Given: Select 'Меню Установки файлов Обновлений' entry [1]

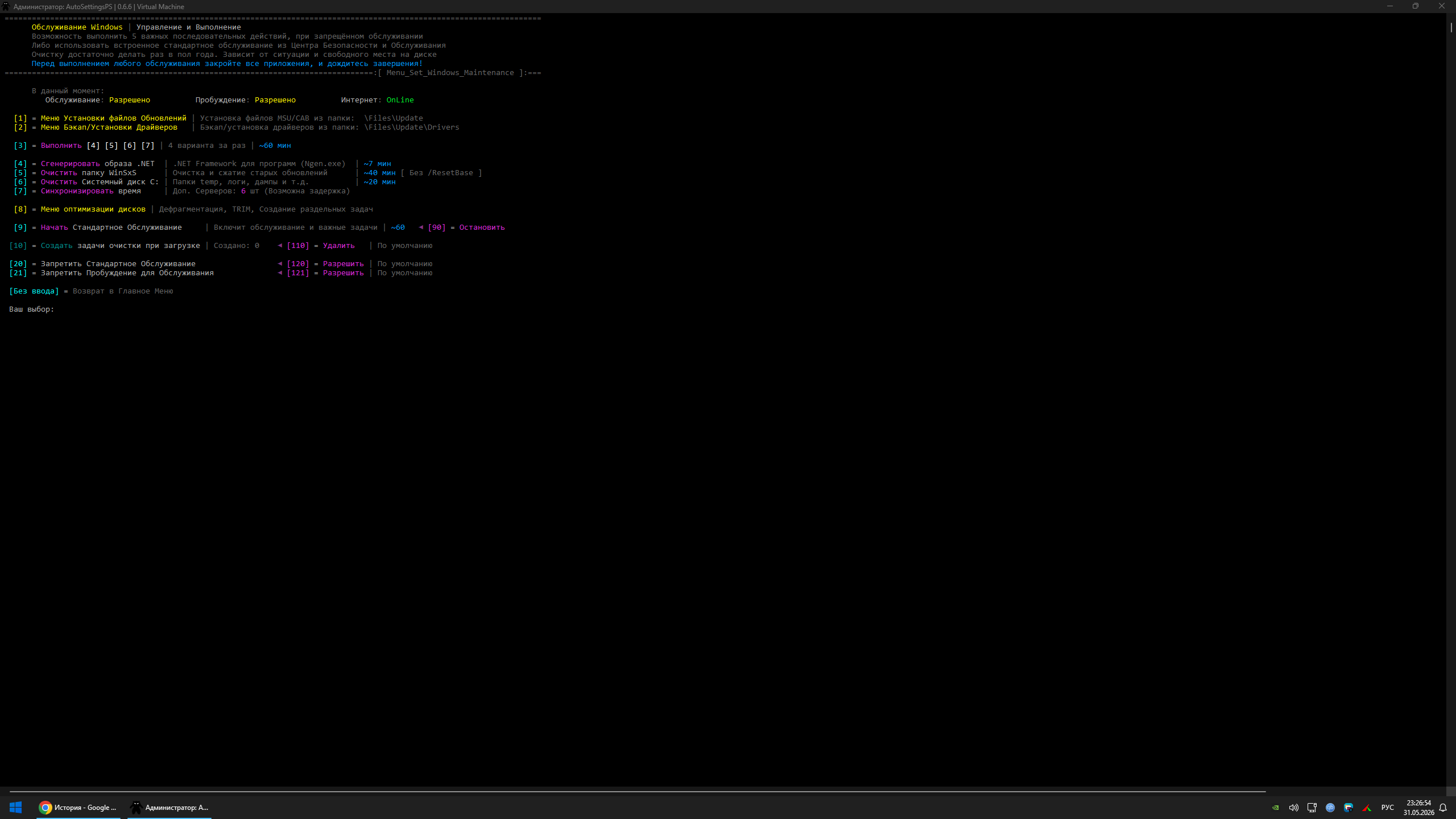Looking at the screenshot, I should coord(114,118).
